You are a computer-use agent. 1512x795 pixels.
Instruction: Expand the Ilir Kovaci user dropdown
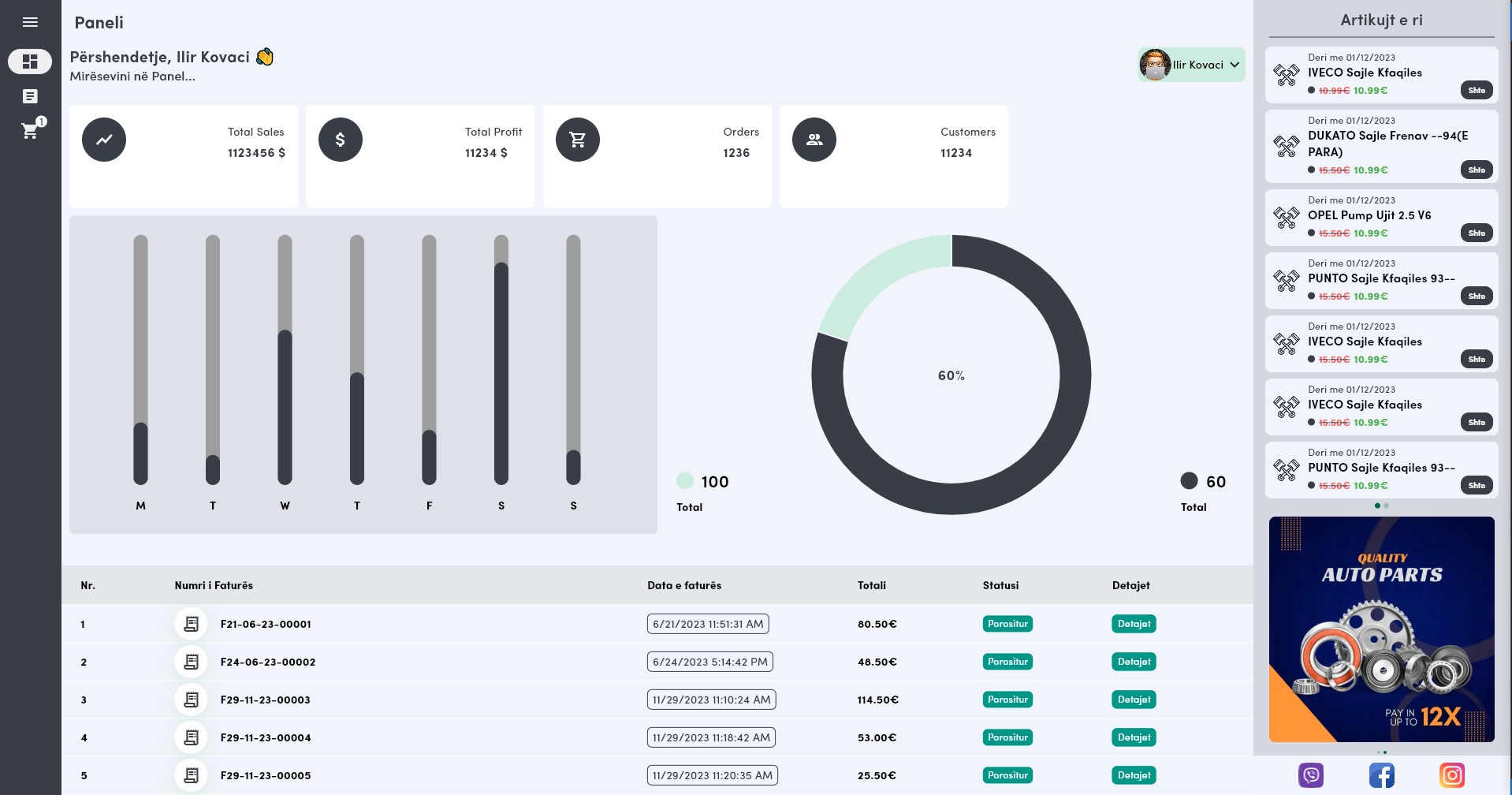(x=1191, y=65)
